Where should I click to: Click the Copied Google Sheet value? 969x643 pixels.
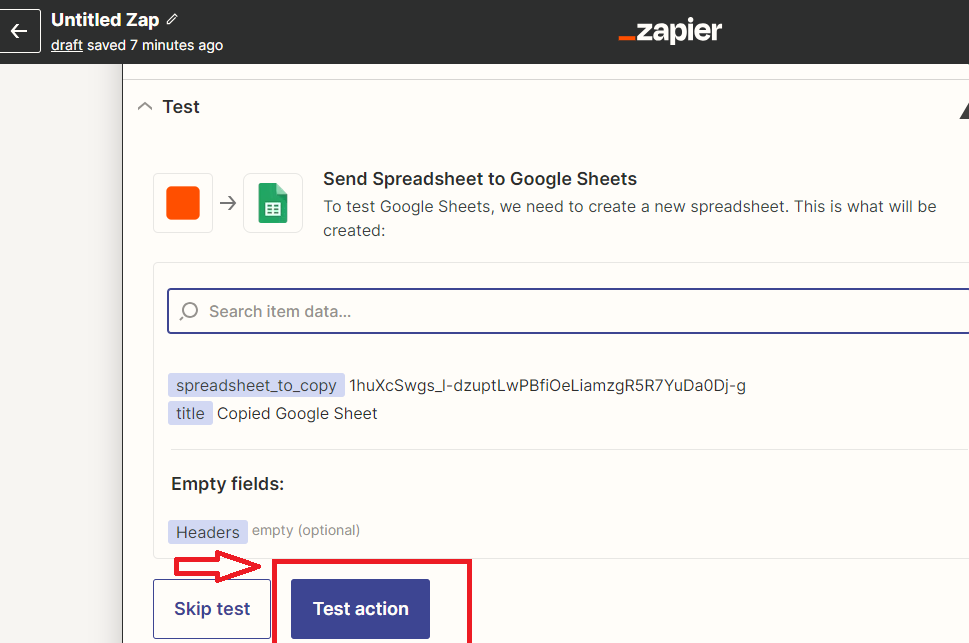point(297,413)
